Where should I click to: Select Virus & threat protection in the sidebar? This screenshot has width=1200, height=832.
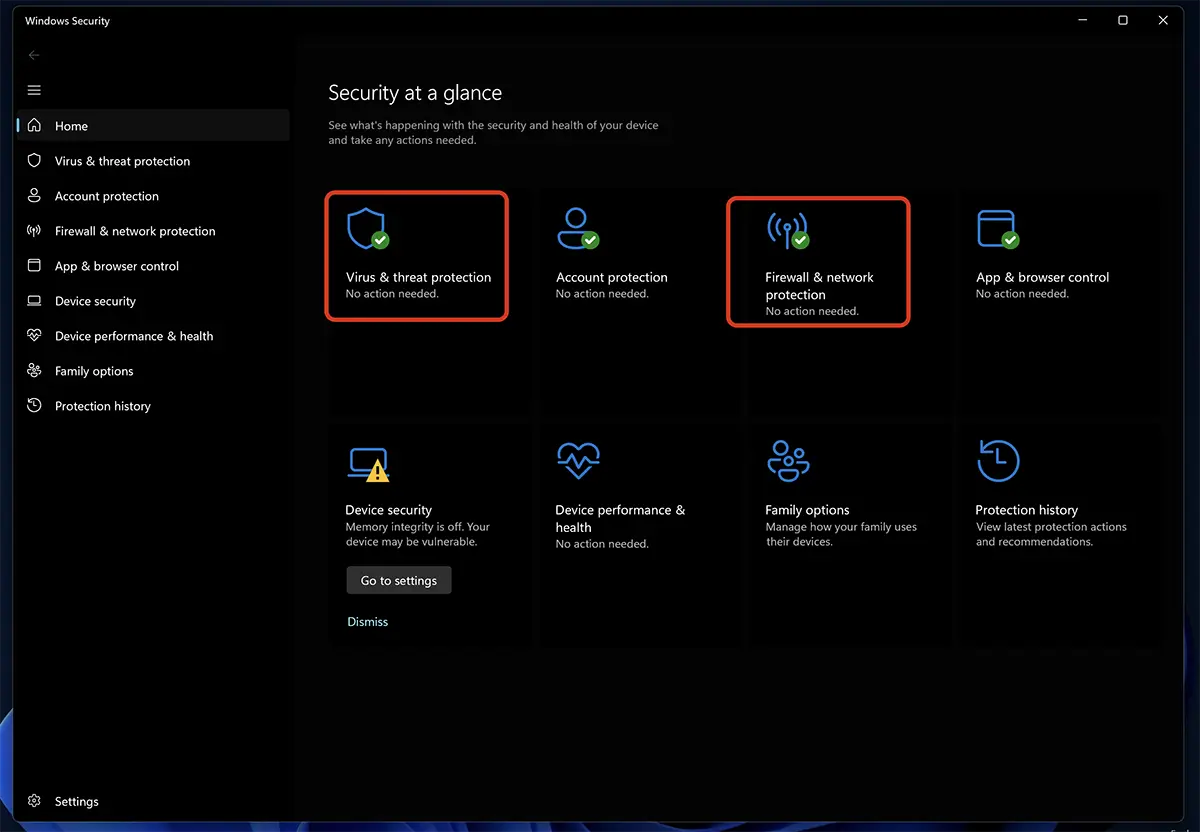pyautogui.click(x=154, y=161)
